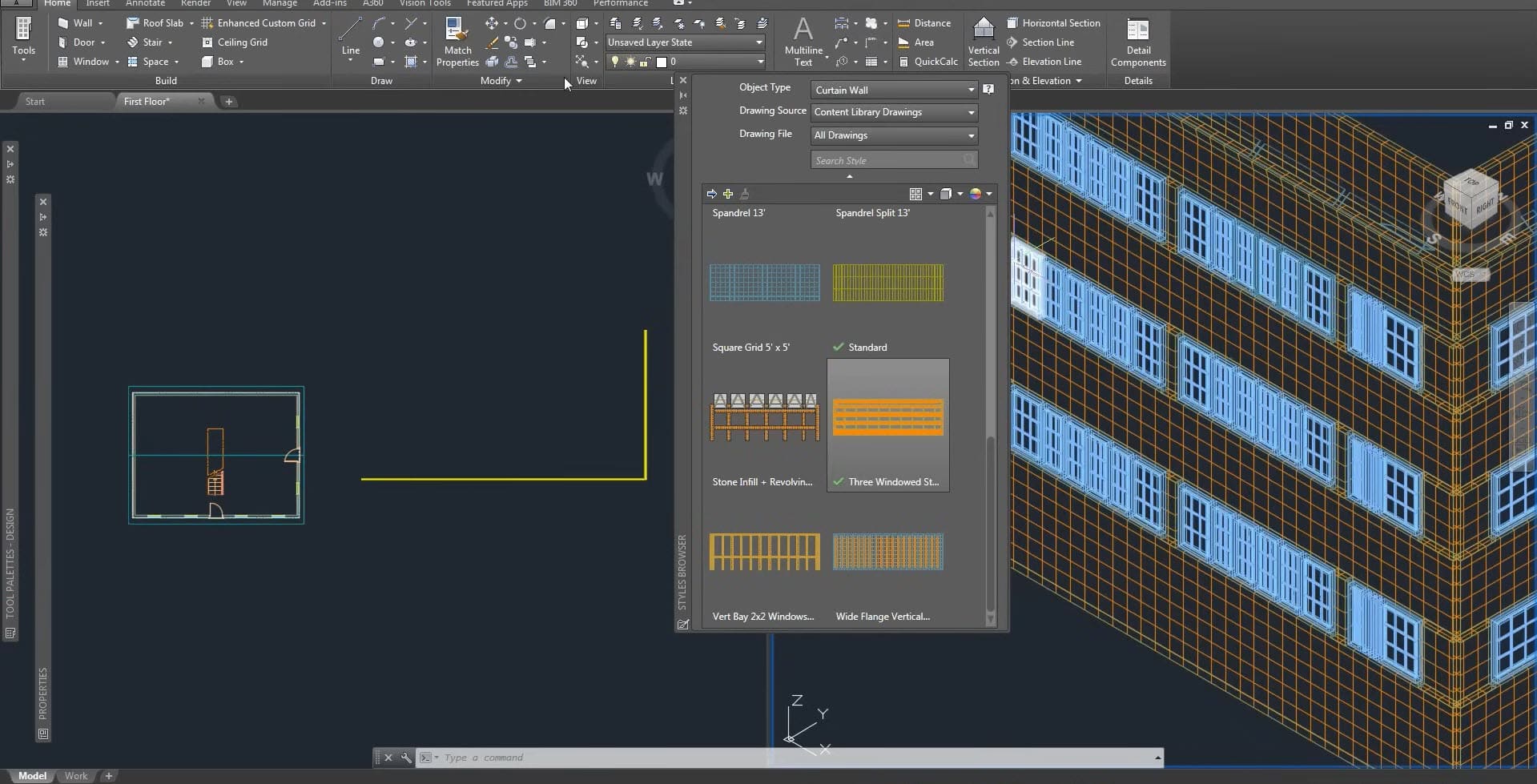The image size is (1537, 784).
Task: Click the Stair tool icon
Action: (133, 42)
